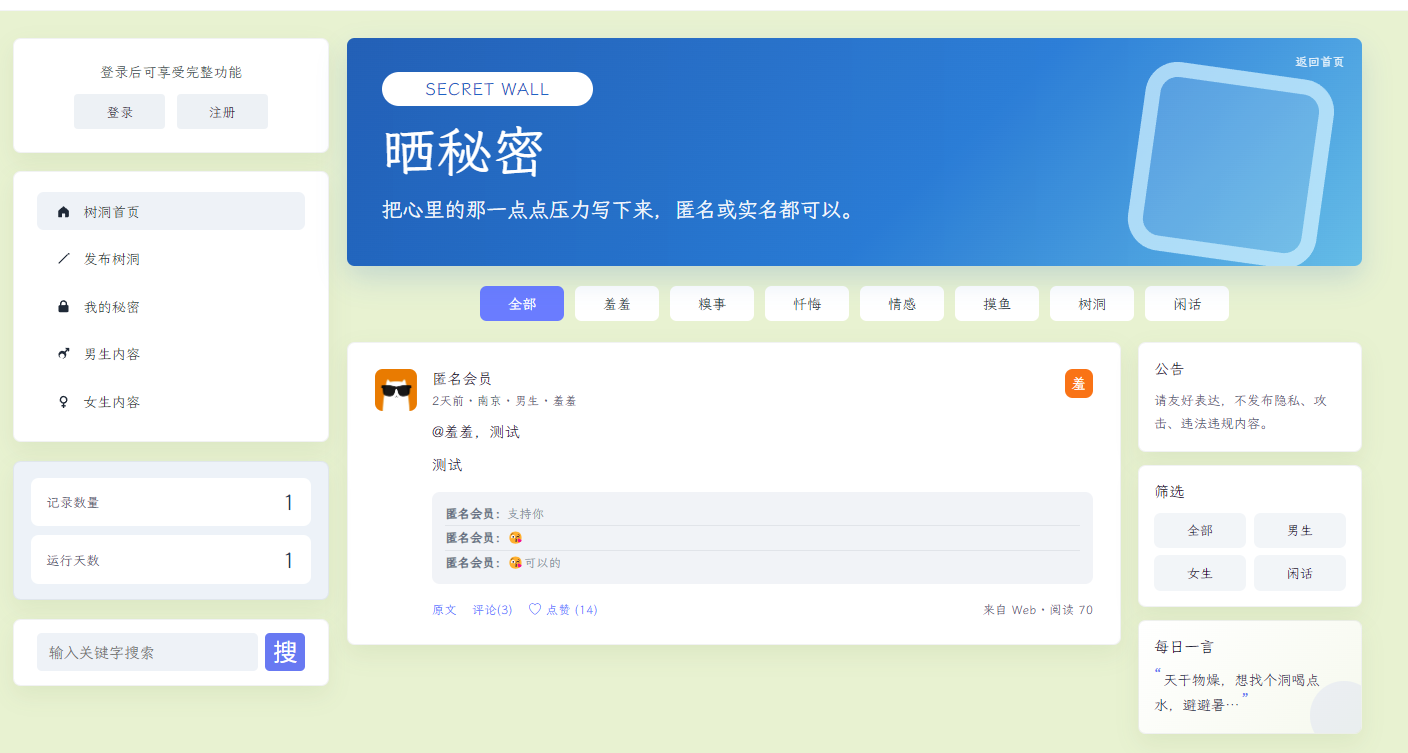Image resolution: width=1408 pixels, height=753 pixels.
Task: Select the 闲话 category tab
Action: [x=1187, y=304]
